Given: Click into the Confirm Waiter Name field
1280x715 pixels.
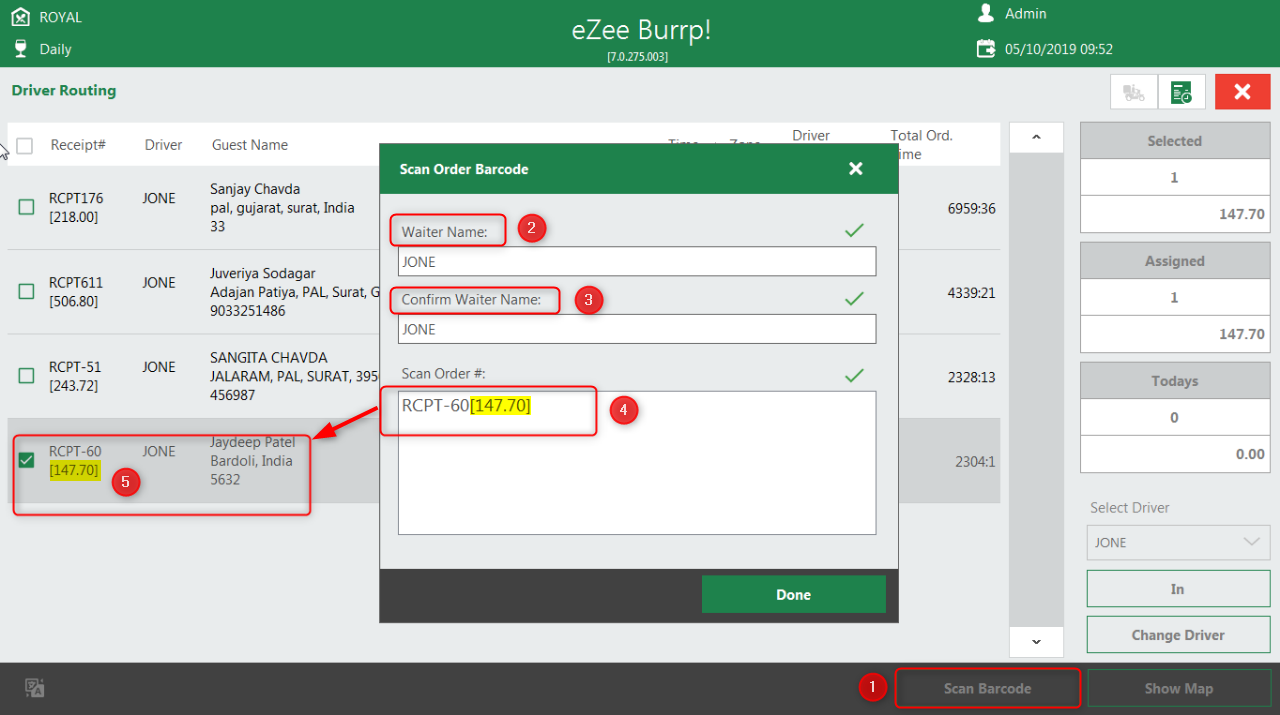Looking at the screenshot, I should tap(637, 329).
